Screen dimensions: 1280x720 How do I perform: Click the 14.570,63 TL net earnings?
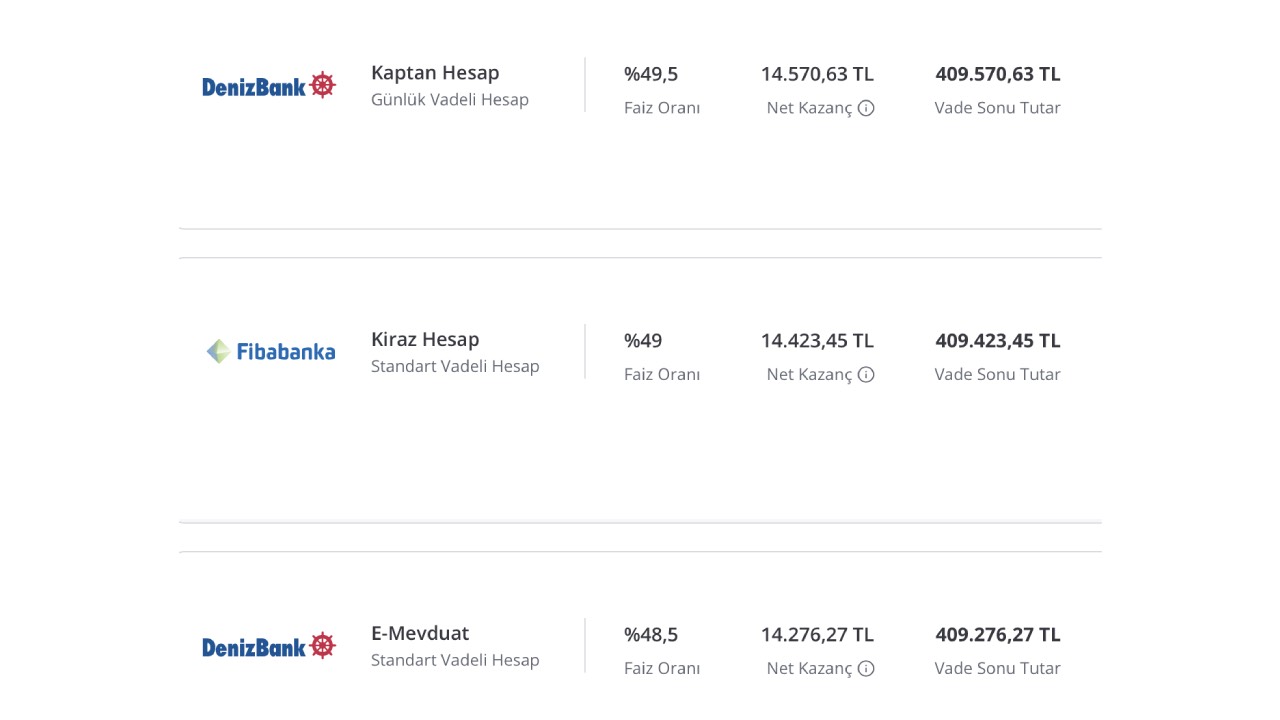tap(817, 74)
